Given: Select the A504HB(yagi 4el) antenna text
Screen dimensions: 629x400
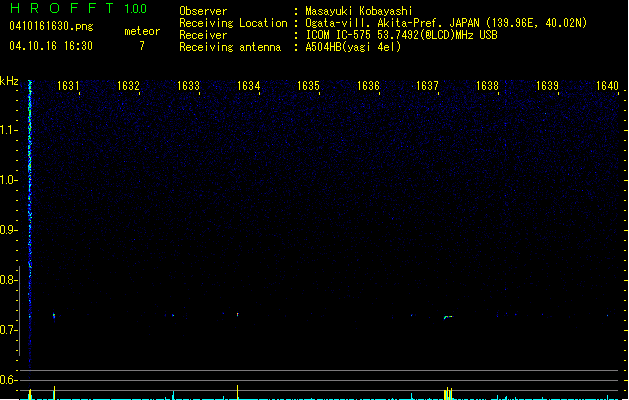Looking at the screenshot, I should 353,47.
